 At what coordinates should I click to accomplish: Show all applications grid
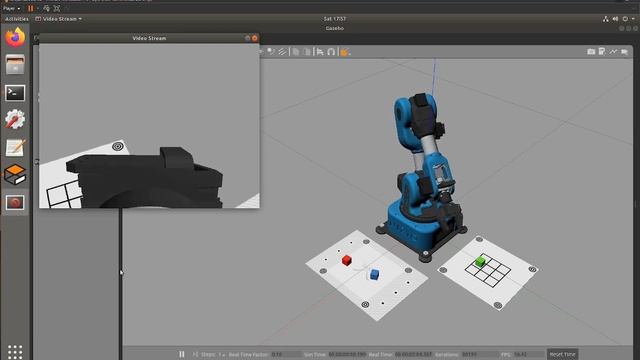(15, 351)
